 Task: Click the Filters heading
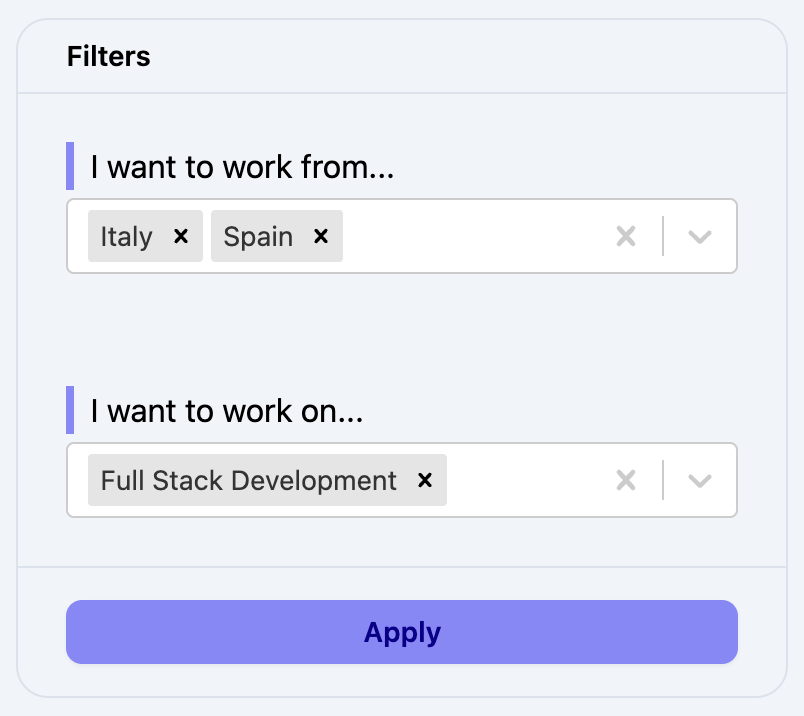point(109,56)
